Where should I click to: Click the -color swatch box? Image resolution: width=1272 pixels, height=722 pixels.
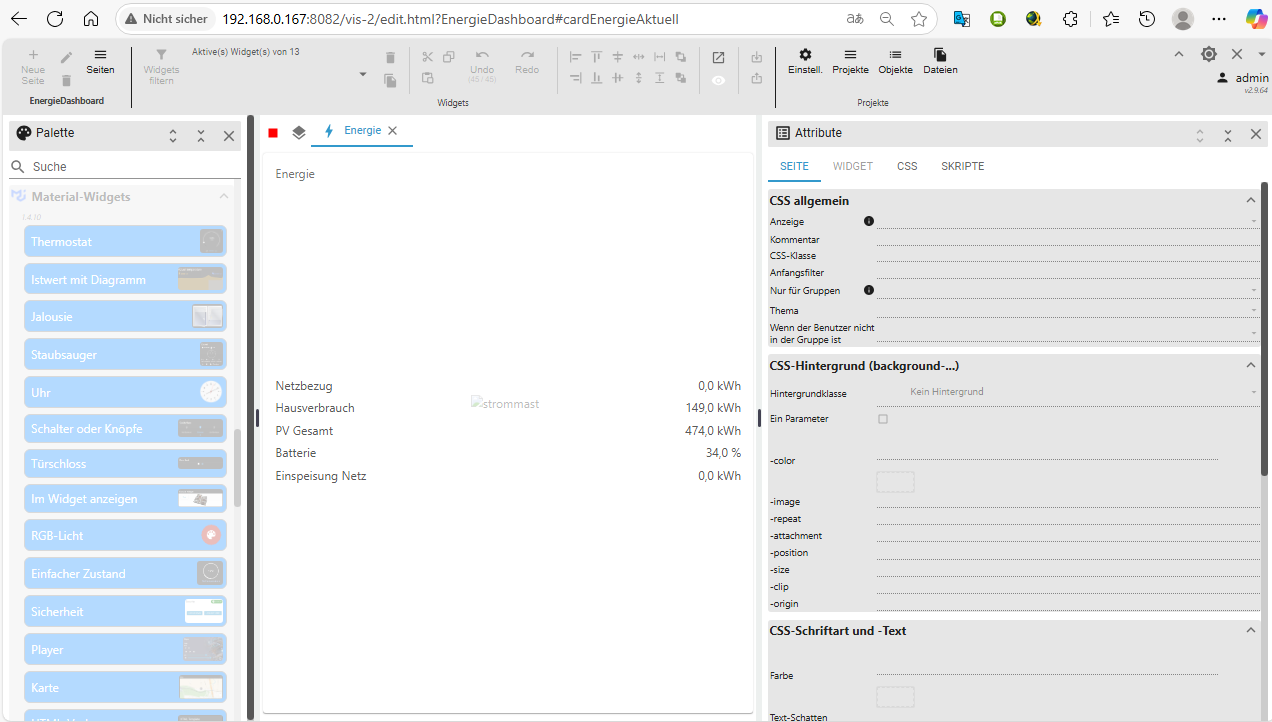[x=895, y=482]
